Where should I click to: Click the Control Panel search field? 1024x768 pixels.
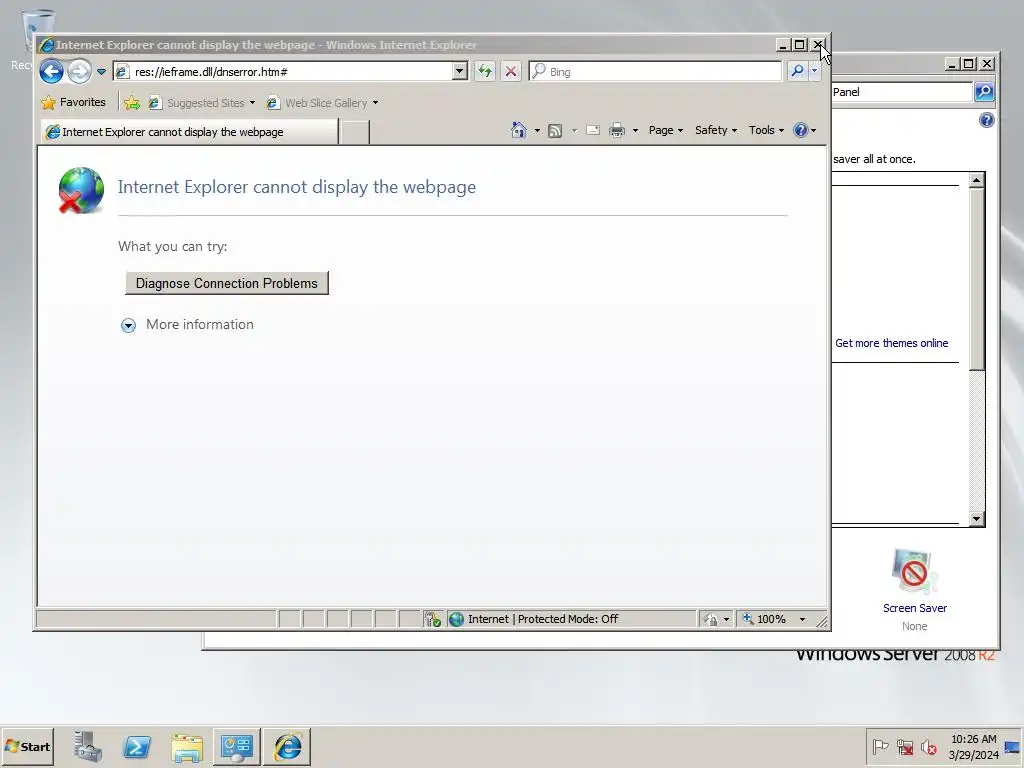(901, 92)
